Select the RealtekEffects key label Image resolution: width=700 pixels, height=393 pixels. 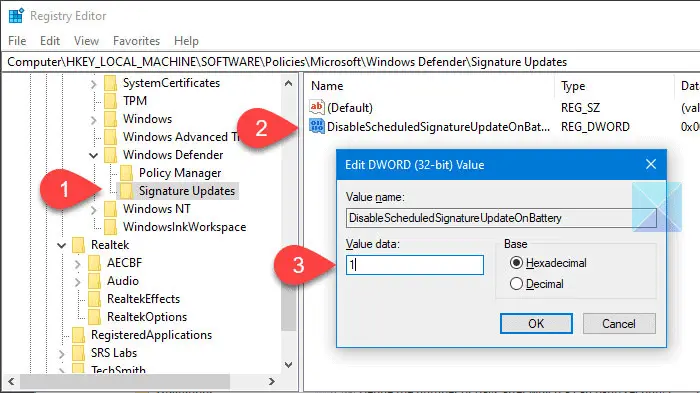coord(143,299)
